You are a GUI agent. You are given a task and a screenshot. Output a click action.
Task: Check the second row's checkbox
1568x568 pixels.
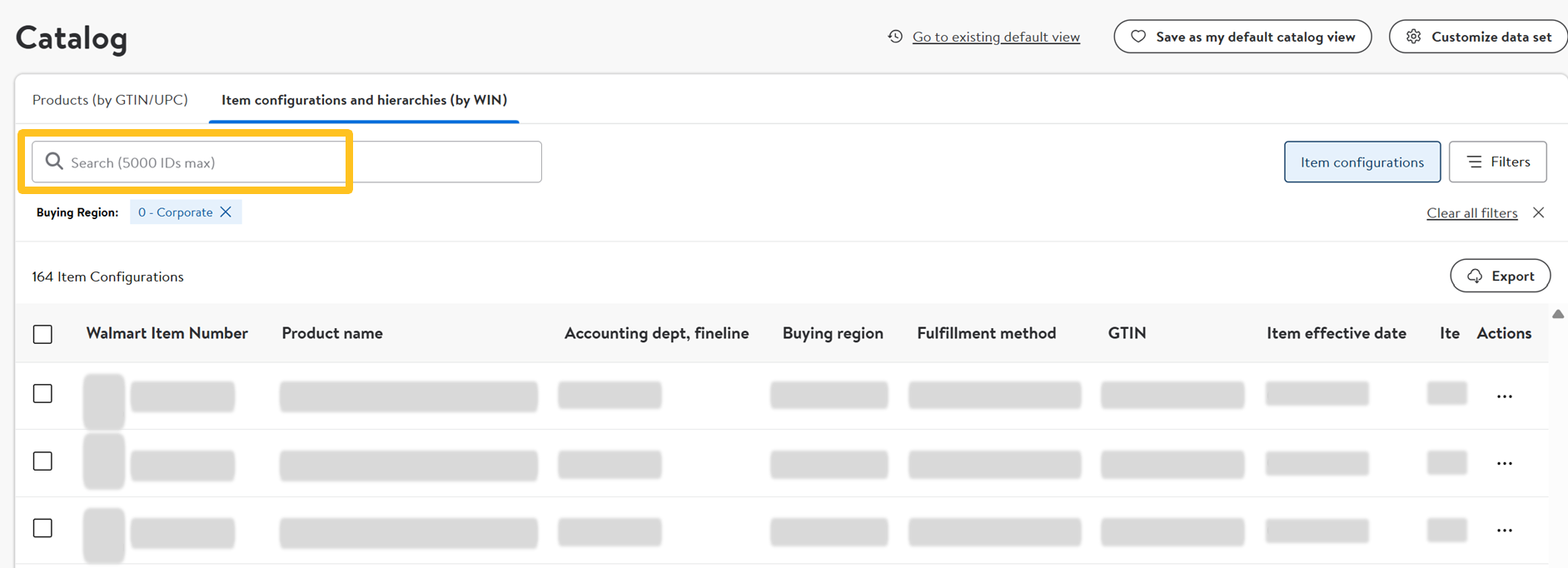(42, 461)
